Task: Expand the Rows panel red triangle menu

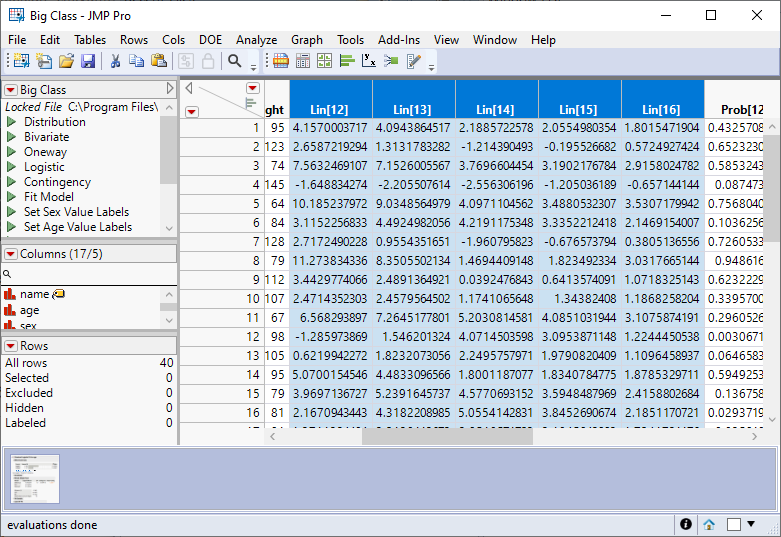Action: [x=11, y=345]
